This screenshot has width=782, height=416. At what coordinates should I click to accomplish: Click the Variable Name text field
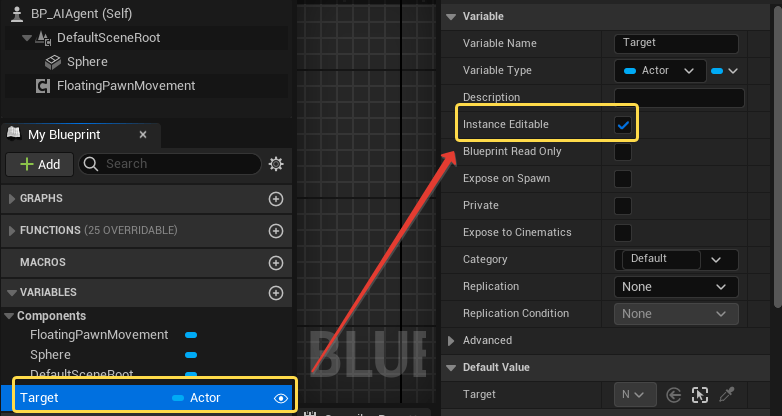click(x=675, y=44)
